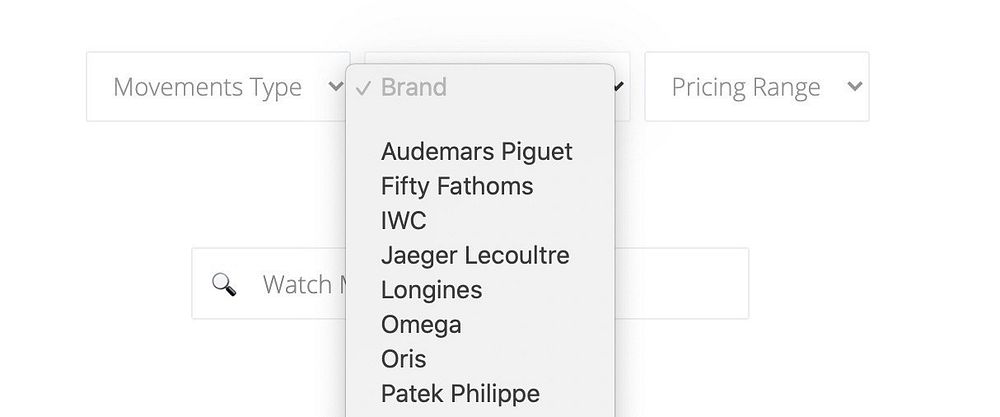Pick Oris from the brand options
Image resolution: width=1000 pixels, height=417 pixels.
tap(404, 359)
